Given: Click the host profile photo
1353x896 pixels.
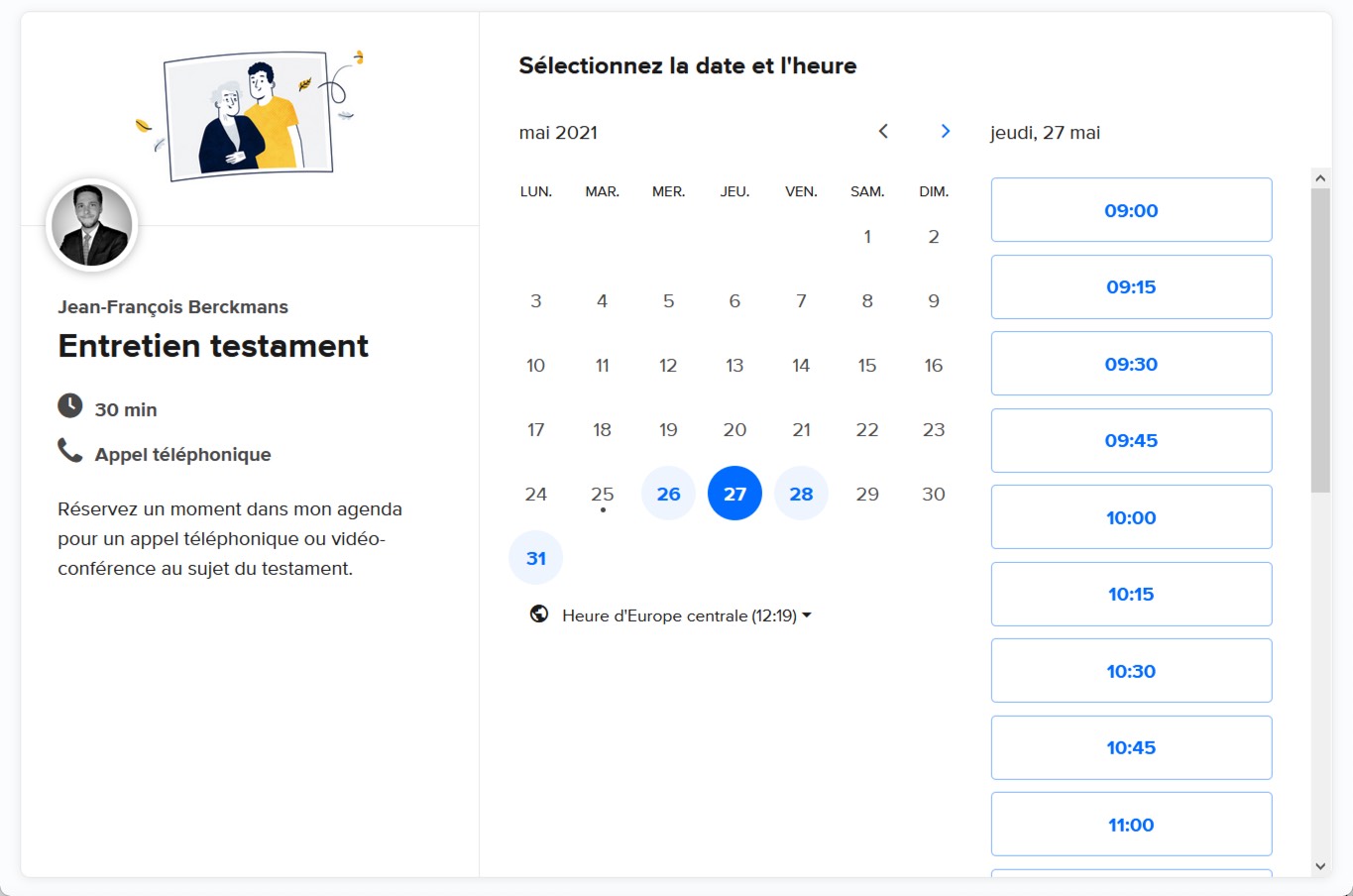Looking at the screenshot, I should (92, 226).
